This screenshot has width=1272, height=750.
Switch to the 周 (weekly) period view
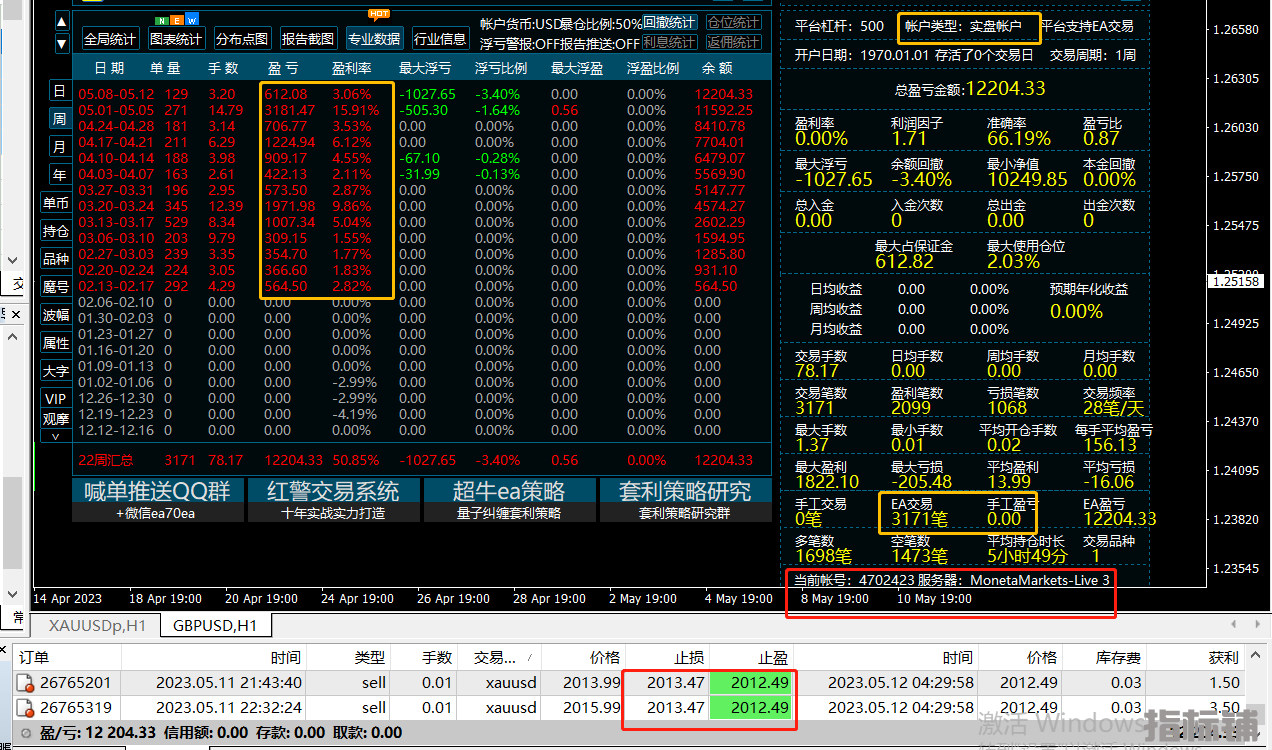coord(59,119)
